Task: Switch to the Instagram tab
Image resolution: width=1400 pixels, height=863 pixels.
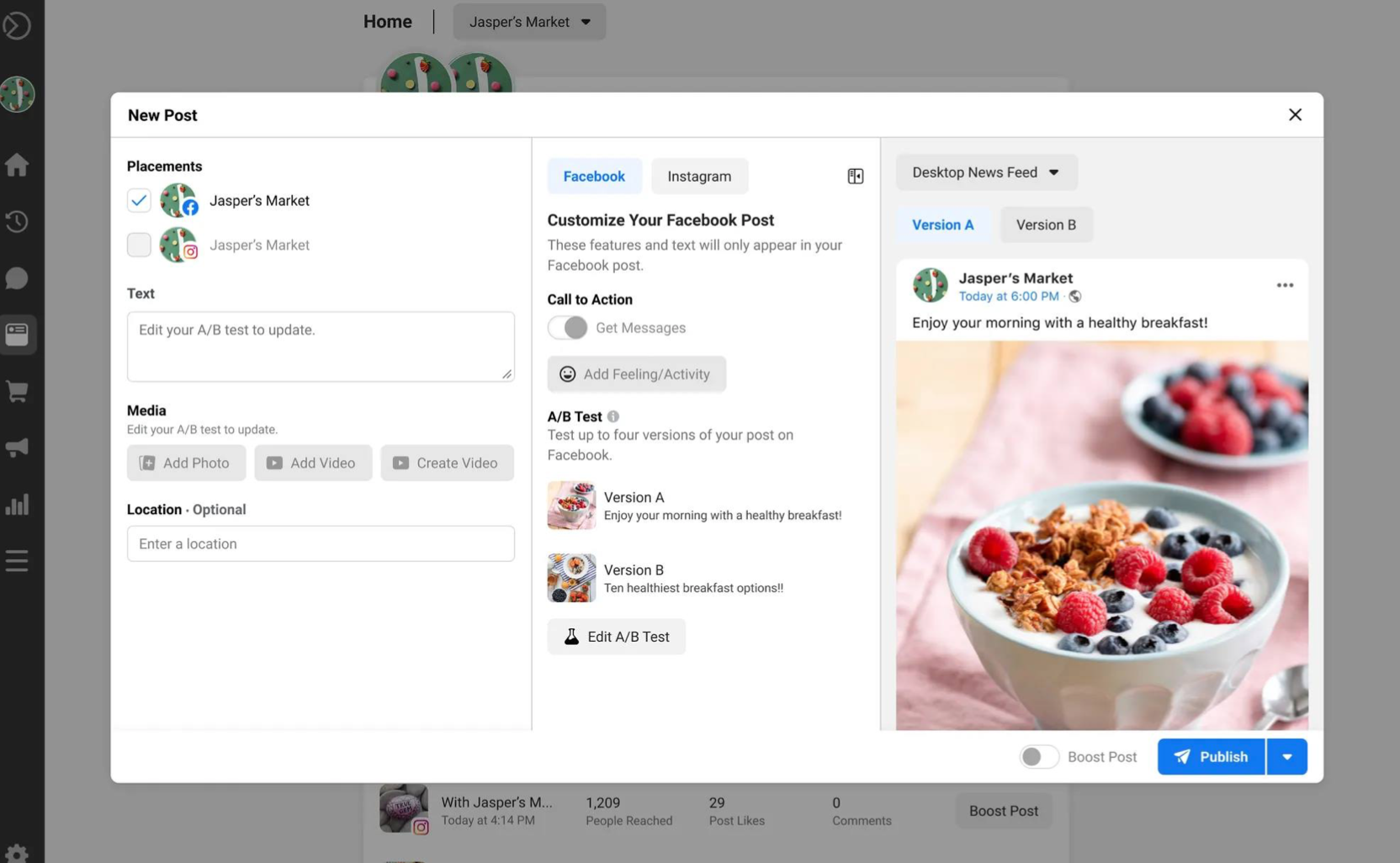Action: 698,177
